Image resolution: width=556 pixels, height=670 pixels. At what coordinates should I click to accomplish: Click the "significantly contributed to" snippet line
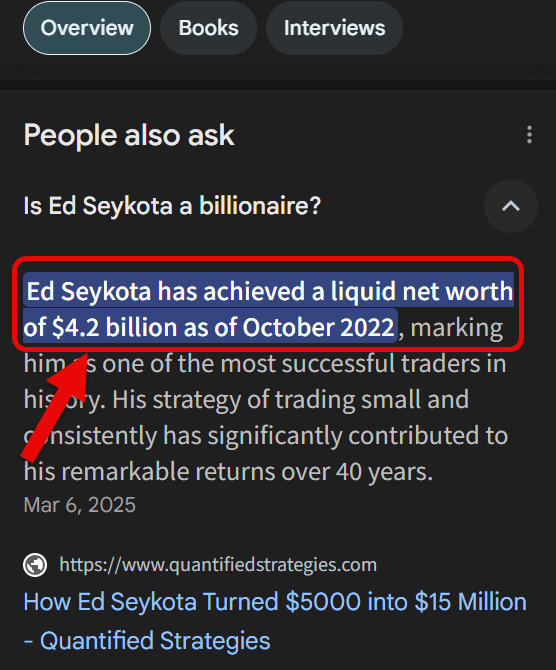(x=266, y=436)
